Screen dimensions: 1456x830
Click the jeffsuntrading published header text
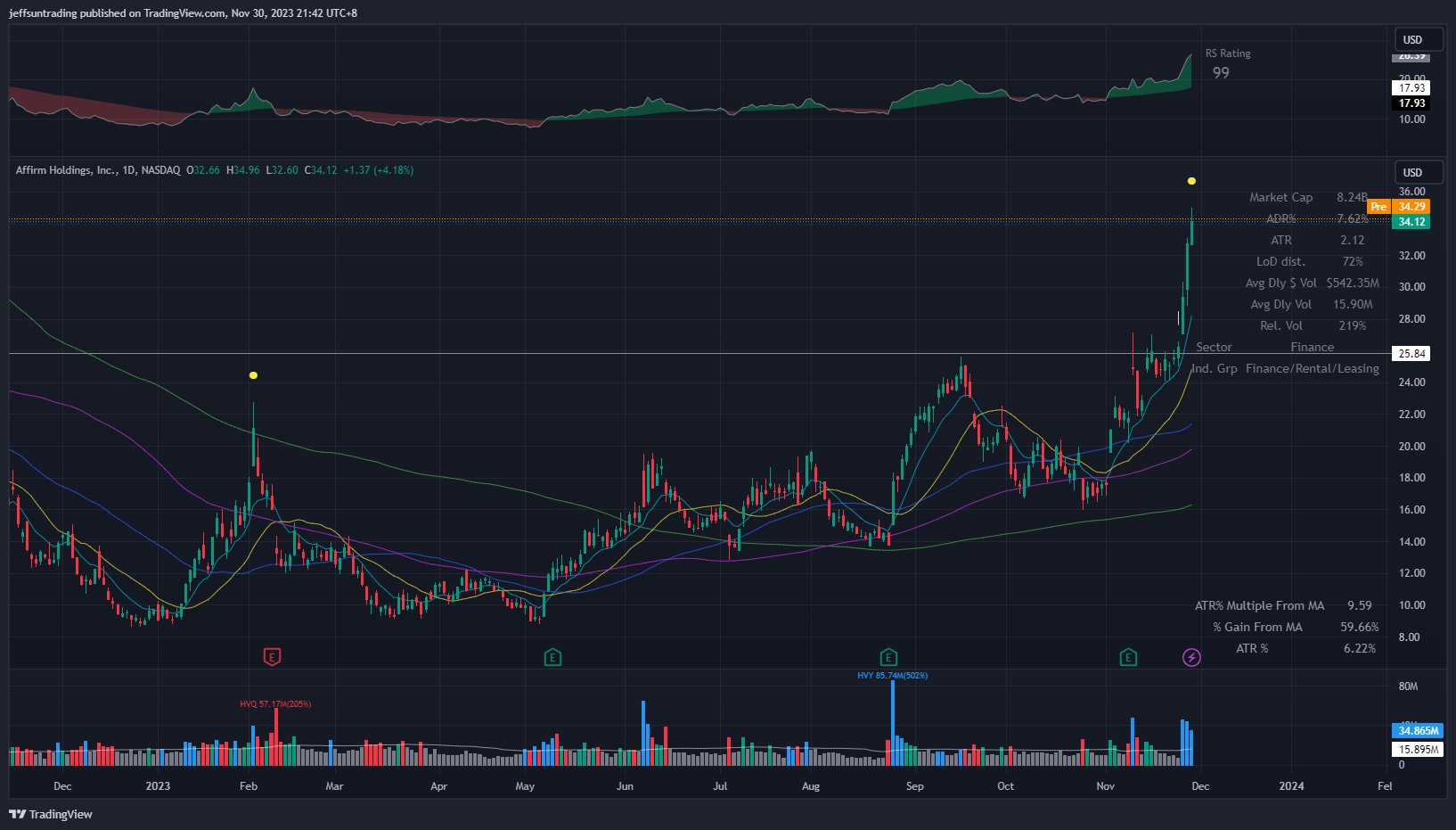(x=183, y=13)
